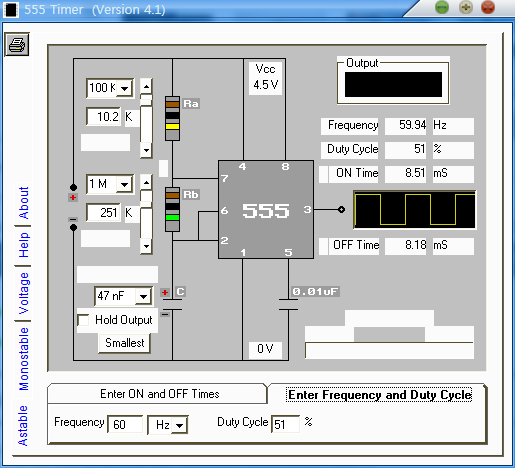Click the Ra value field showing 10.2
This screenshot has width=515, height=468.
[104, 116]
